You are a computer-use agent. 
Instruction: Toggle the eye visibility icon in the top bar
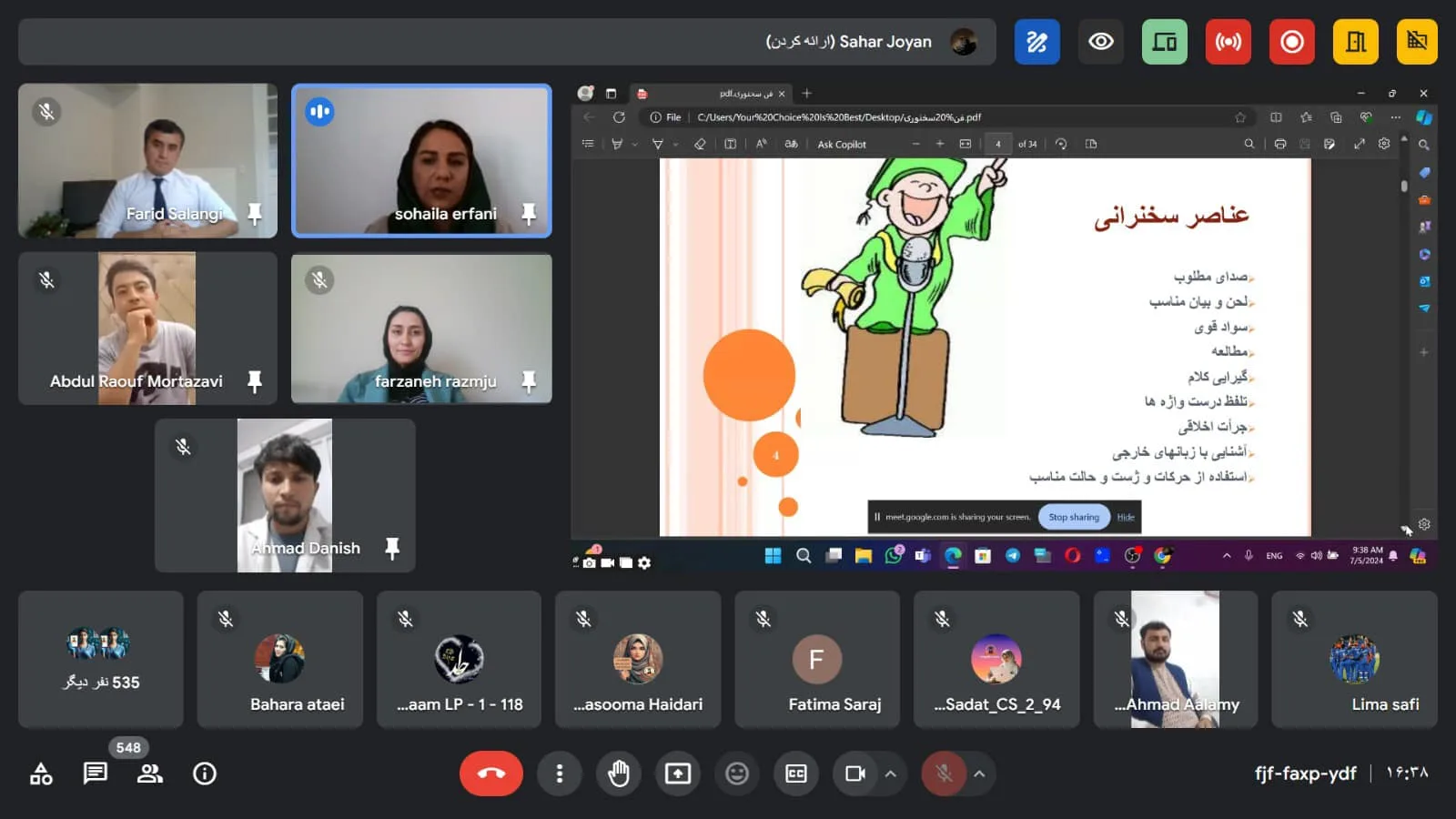[1101, 42]
